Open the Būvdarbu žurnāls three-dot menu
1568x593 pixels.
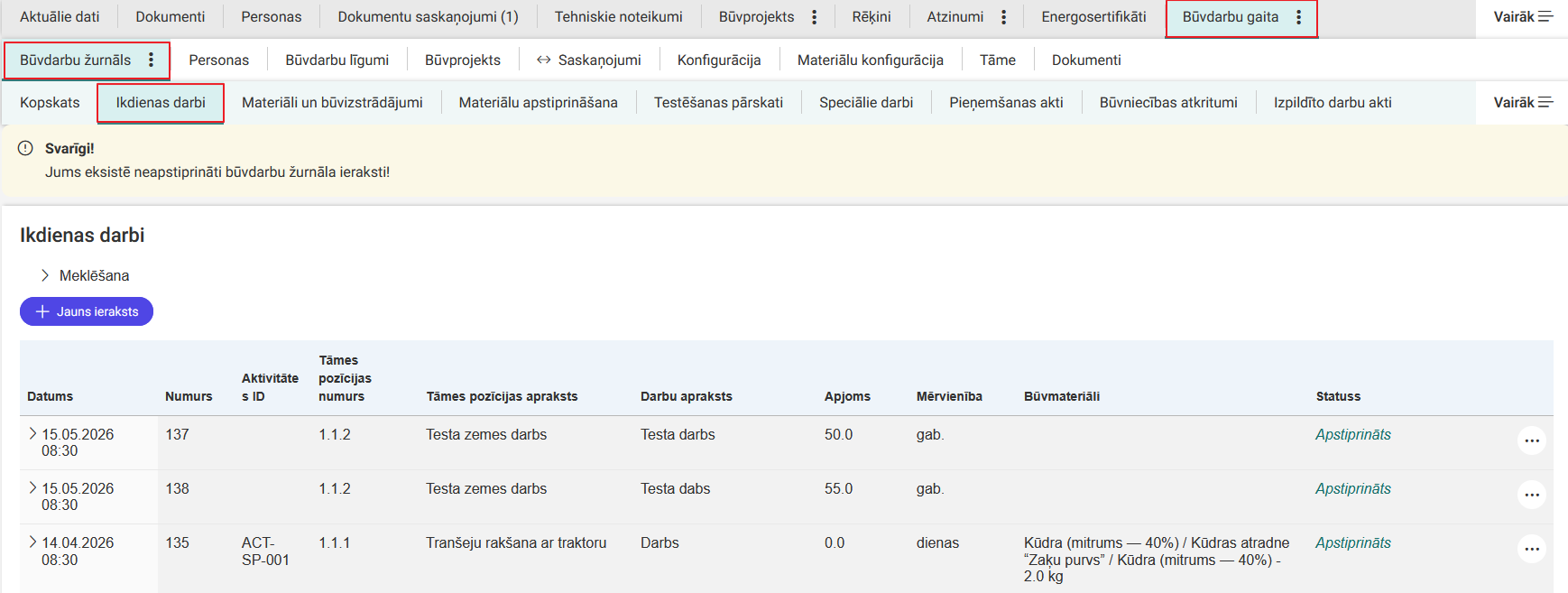point(151,60)
